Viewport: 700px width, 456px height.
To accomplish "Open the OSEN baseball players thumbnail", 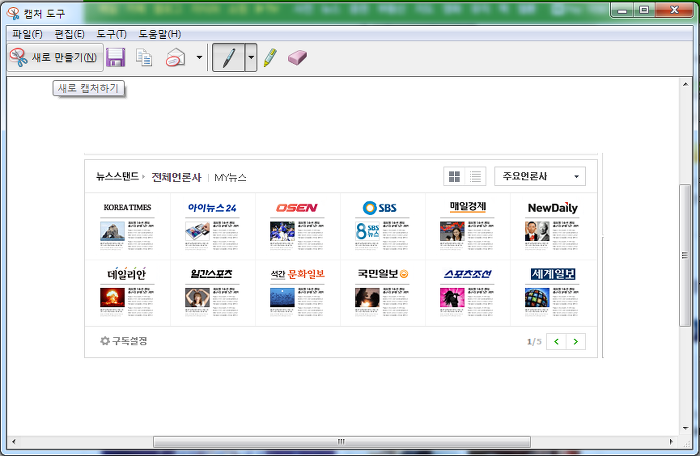I will (x=283, y=231).
